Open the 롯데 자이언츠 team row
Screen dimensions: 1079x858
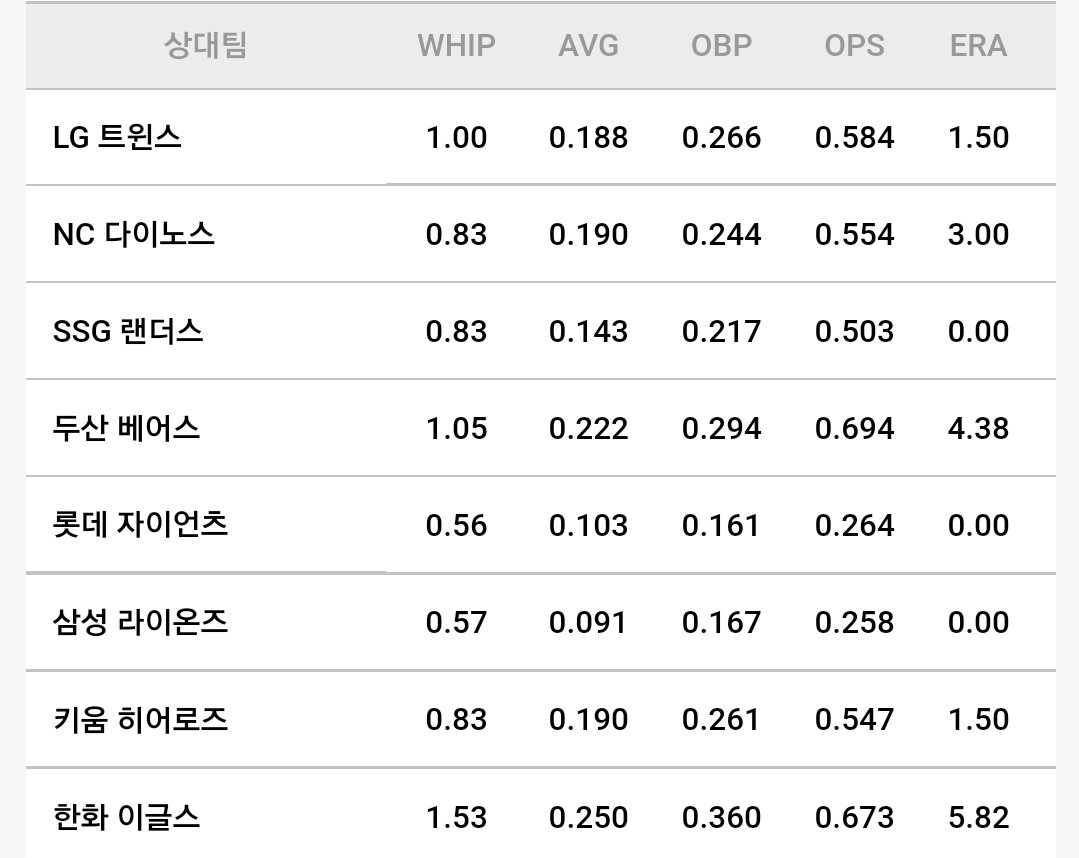pos(541,525)
